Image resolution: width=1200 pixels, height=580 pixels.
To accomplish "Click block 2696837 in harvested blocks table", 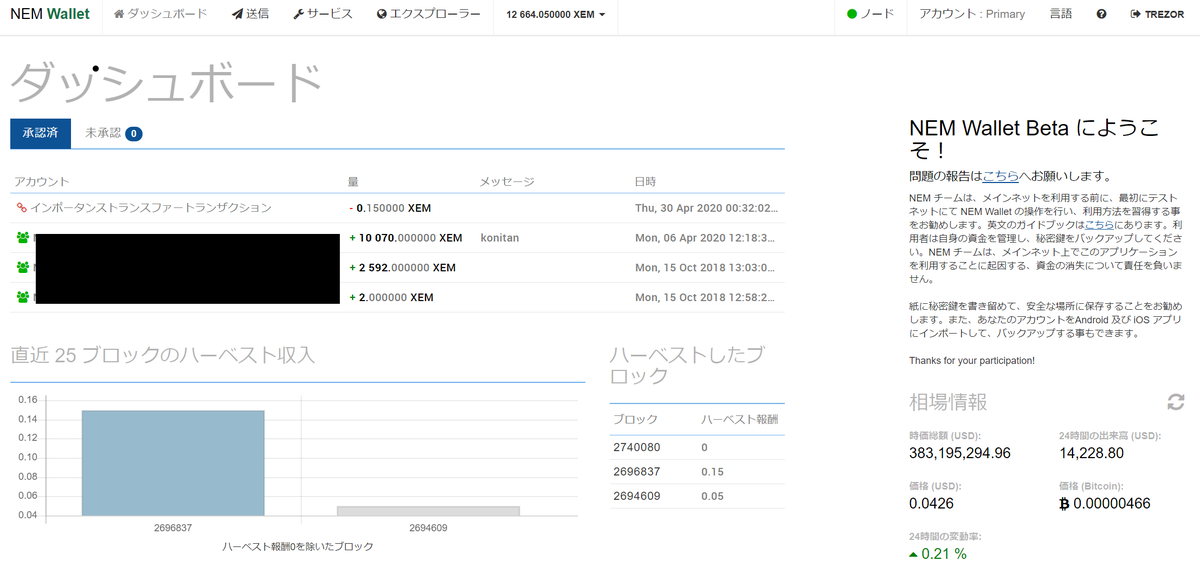I will click(636, 472).
